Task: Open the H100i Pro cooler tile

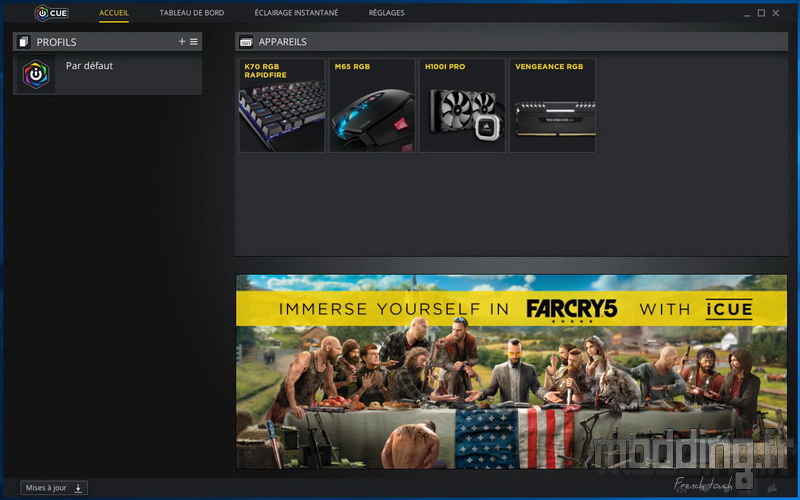Action: 462,105
